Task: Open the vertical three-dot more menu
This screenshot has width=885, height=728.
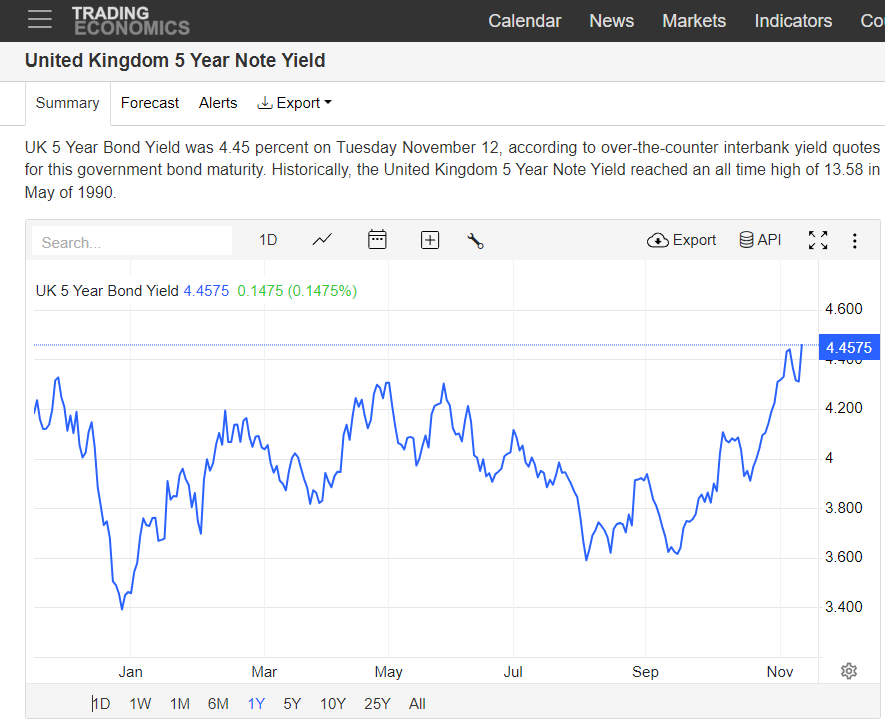Action: pyautogui.click(x=855, y=241)
